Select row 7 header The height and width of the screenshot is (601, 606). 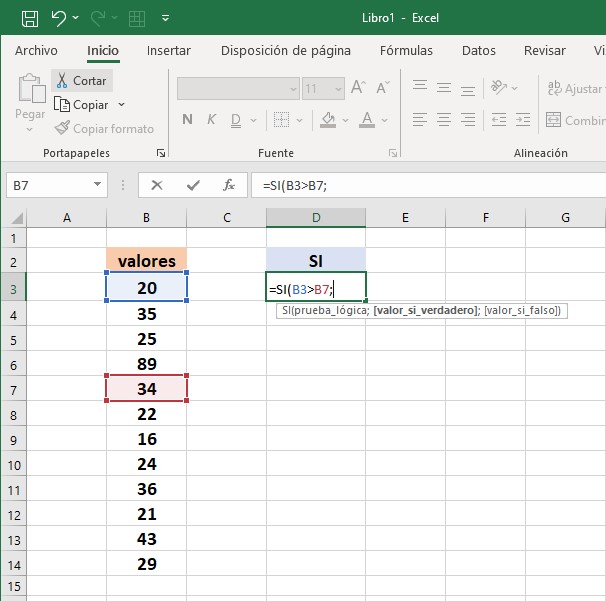14,389
